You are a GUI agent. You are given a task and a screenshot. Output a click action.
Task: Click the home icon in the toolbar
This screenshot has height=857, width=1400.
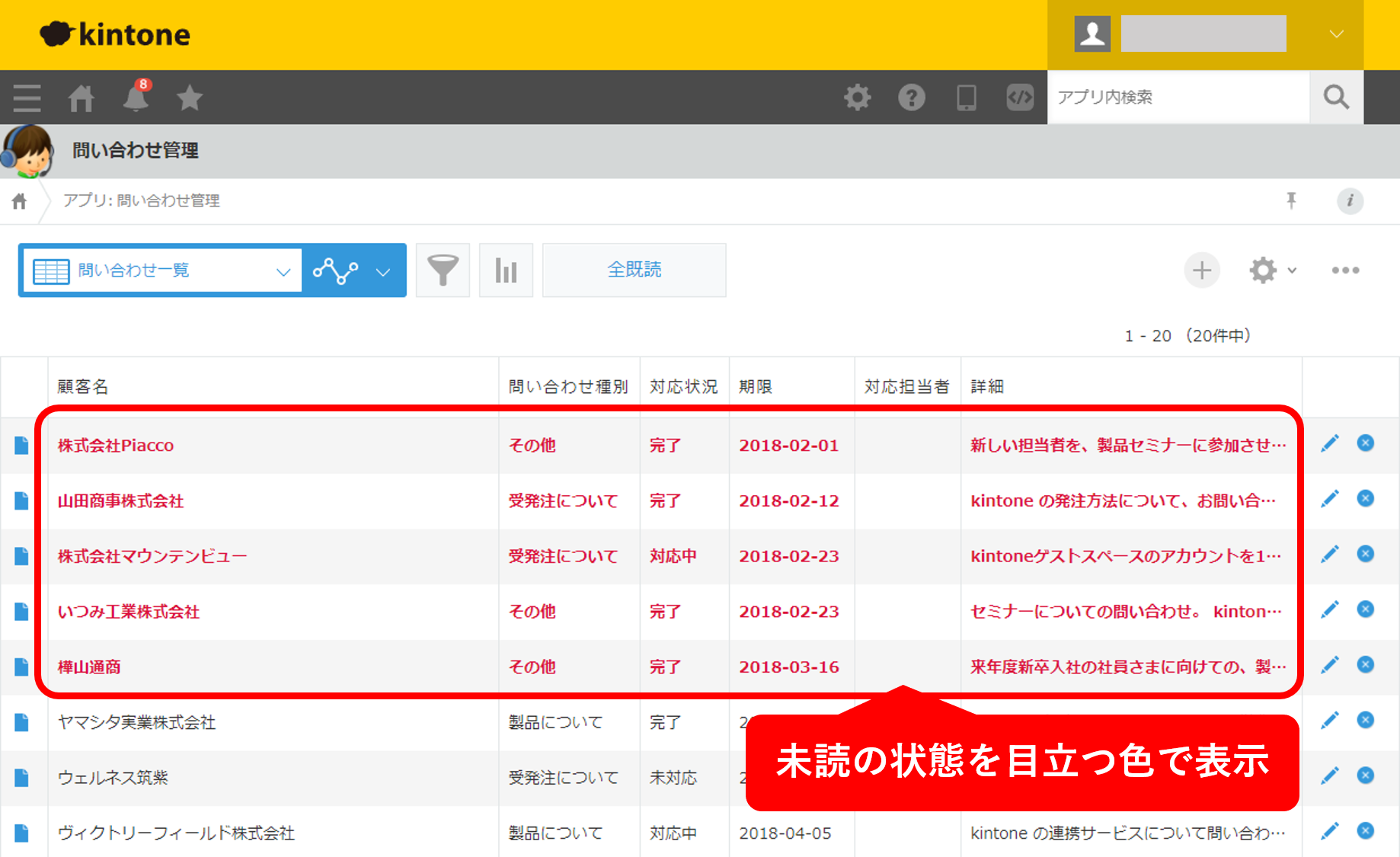click(82, 98)
